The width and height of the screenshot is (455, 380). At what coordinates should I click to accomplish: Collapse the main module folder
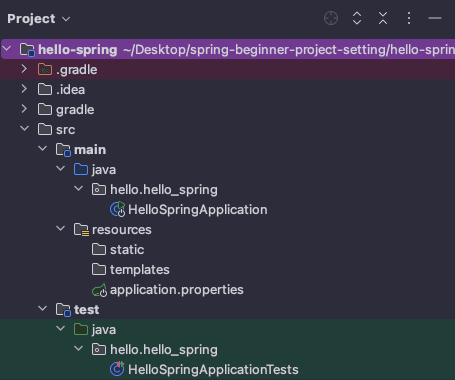43,149
